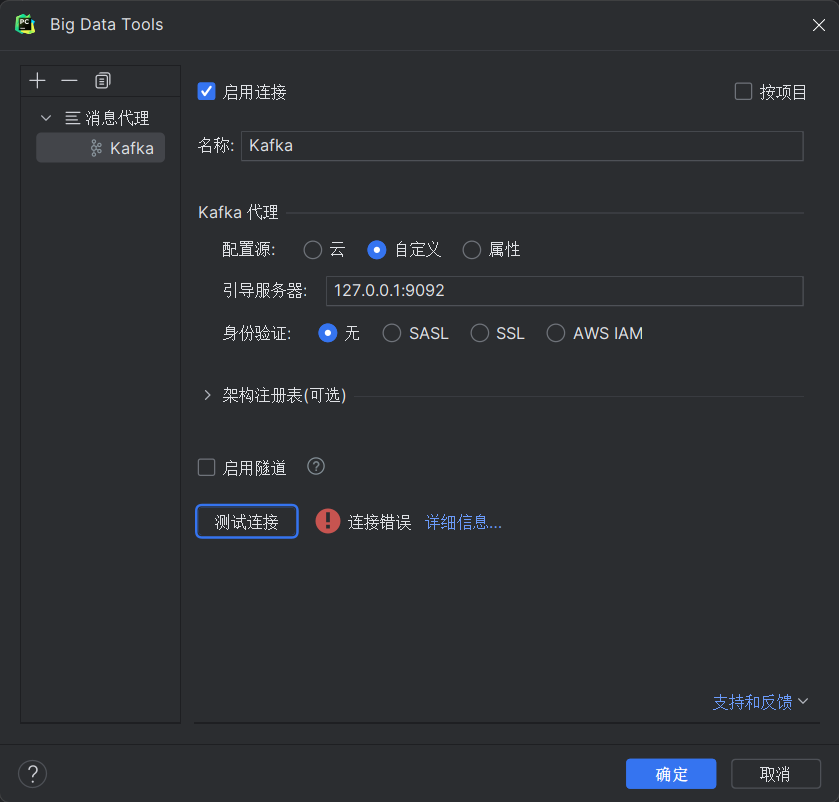Enable the 按项目 checkbox

click(743, 91)
